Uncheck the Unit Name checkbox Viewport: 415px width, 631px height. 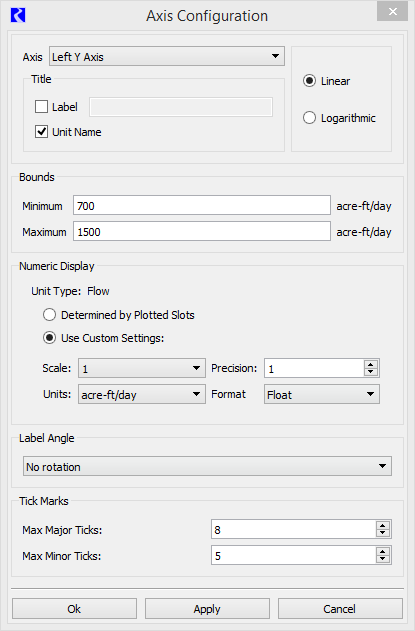41,132
